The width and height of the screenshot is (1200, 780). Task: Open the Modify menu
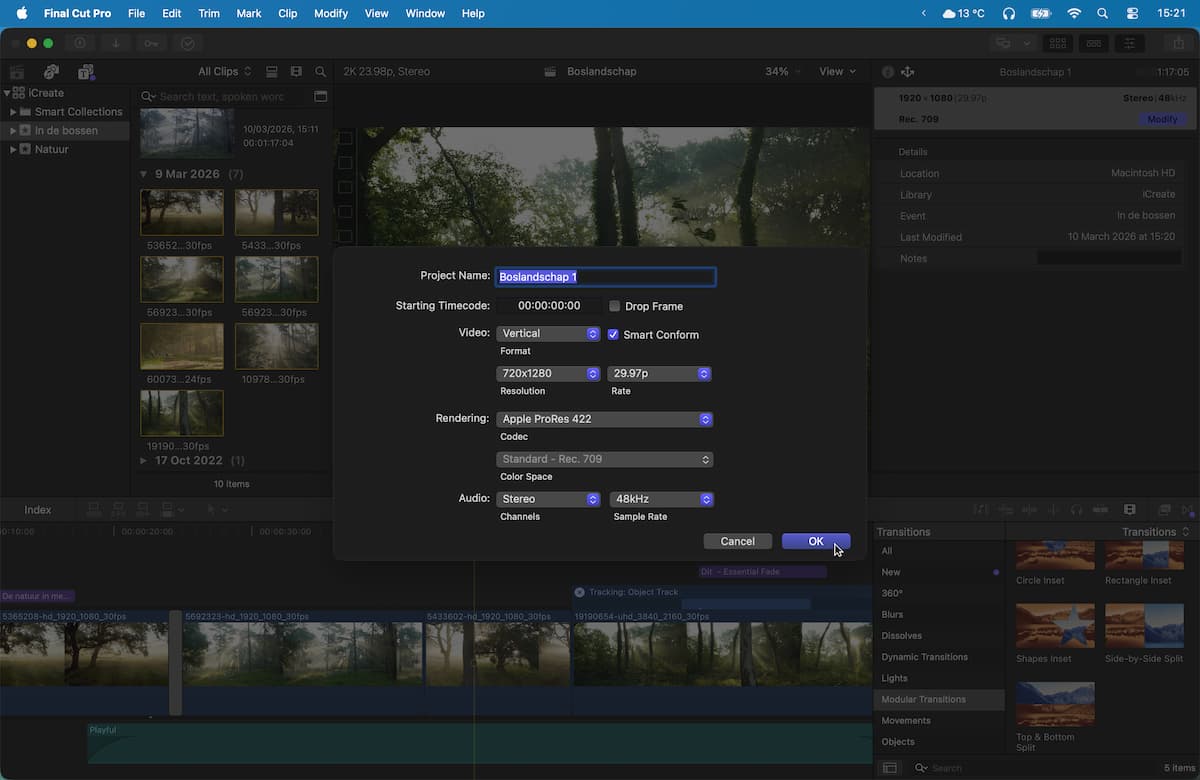point(331,13)
